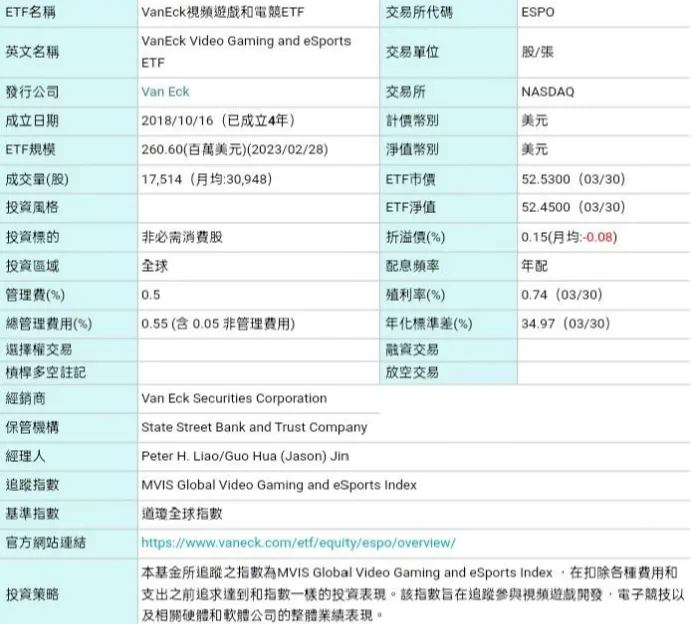692x624 pixels.
Task: Click the 交易所代碼 label cell
Action: pos(448,13)
